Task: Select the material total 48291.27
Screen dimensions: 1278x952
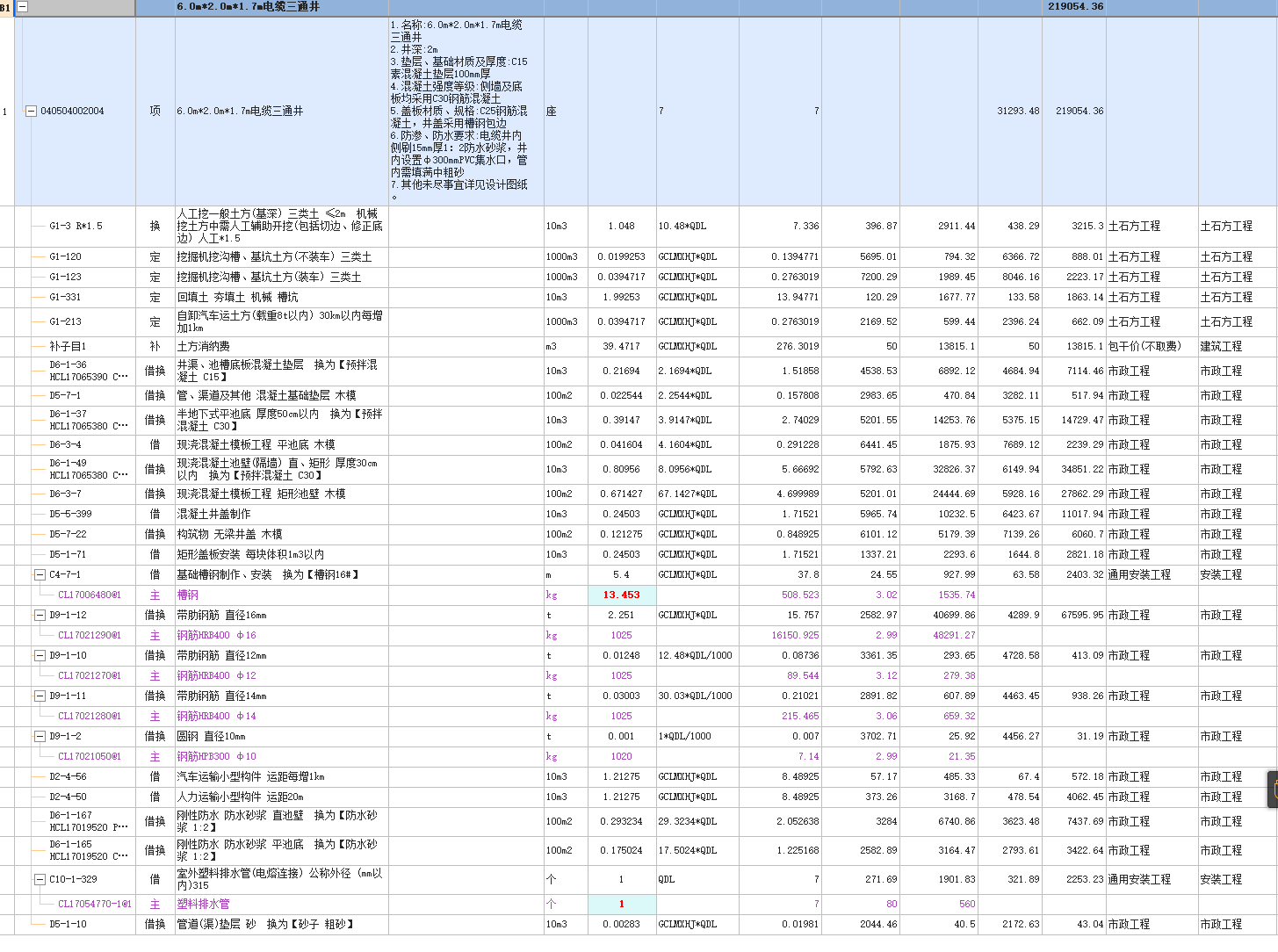Action: [957, 636]
